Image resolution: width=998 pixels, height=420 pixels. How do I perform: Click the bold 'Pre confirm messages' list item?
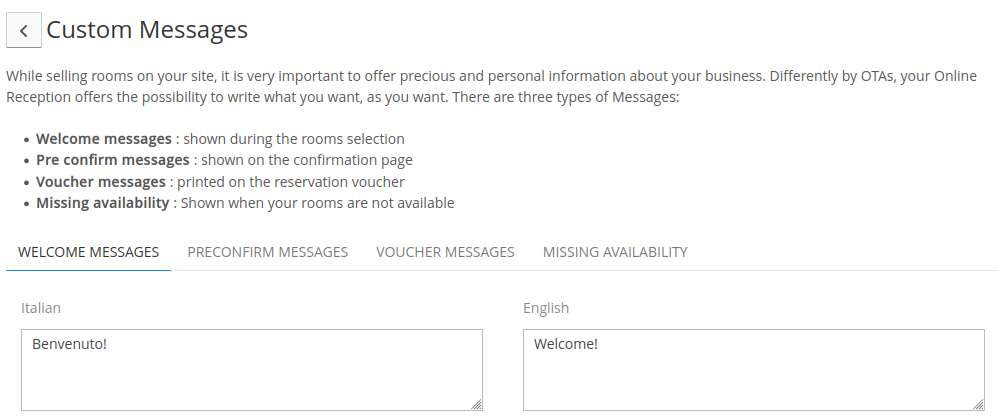click(x=112, y=160)
